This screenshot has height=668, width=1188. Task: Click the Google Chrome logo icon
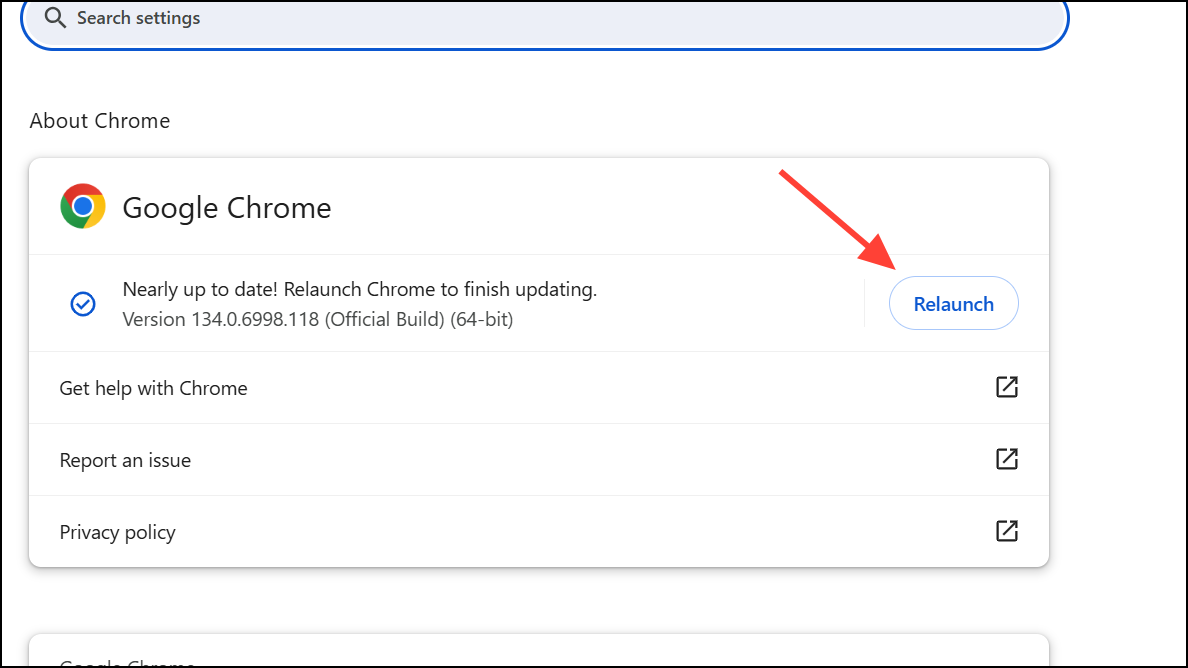82,205
